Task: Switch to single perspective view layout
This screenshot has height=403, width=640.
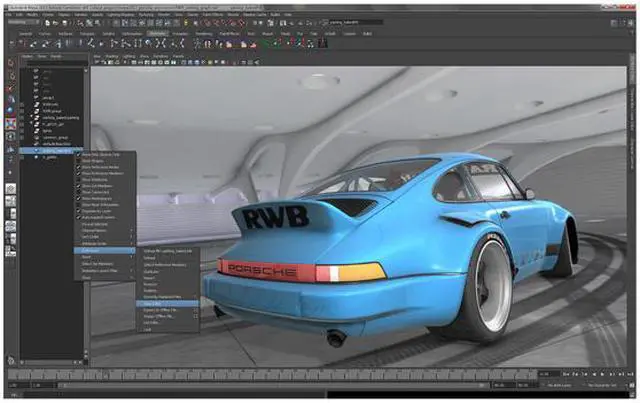Action: pyautogui.click(x=11, y=188)
